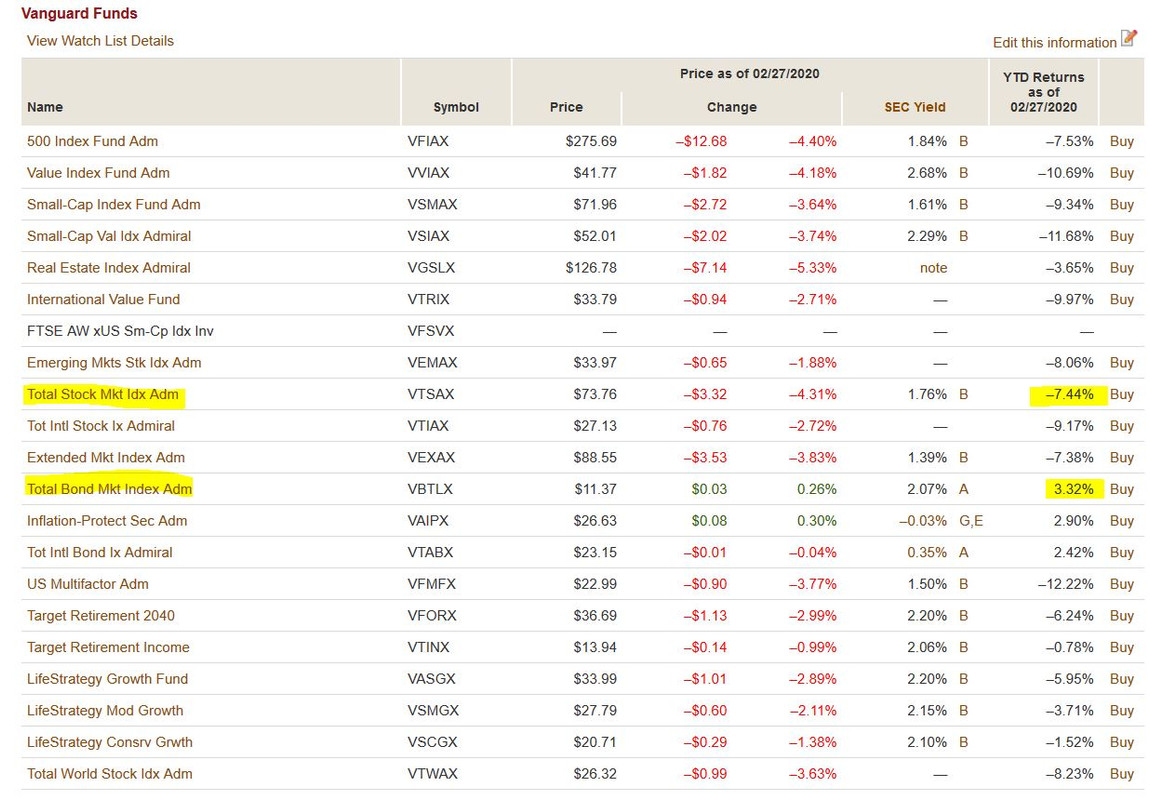The image size is (1150, 800).
Task: Click the Symbol column header
Action: coord(455,106)
